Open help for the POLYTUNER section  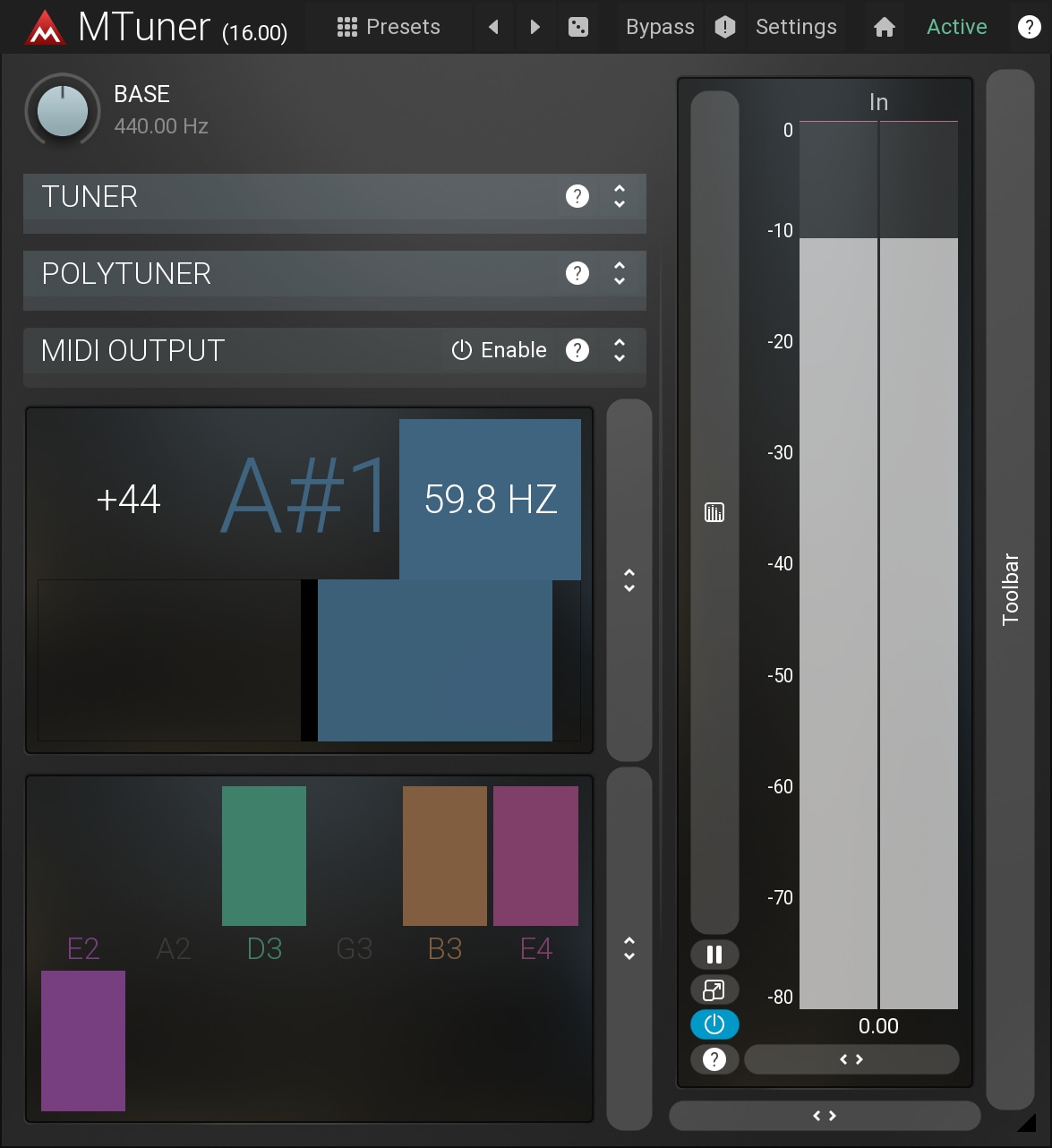coord(577,273)
